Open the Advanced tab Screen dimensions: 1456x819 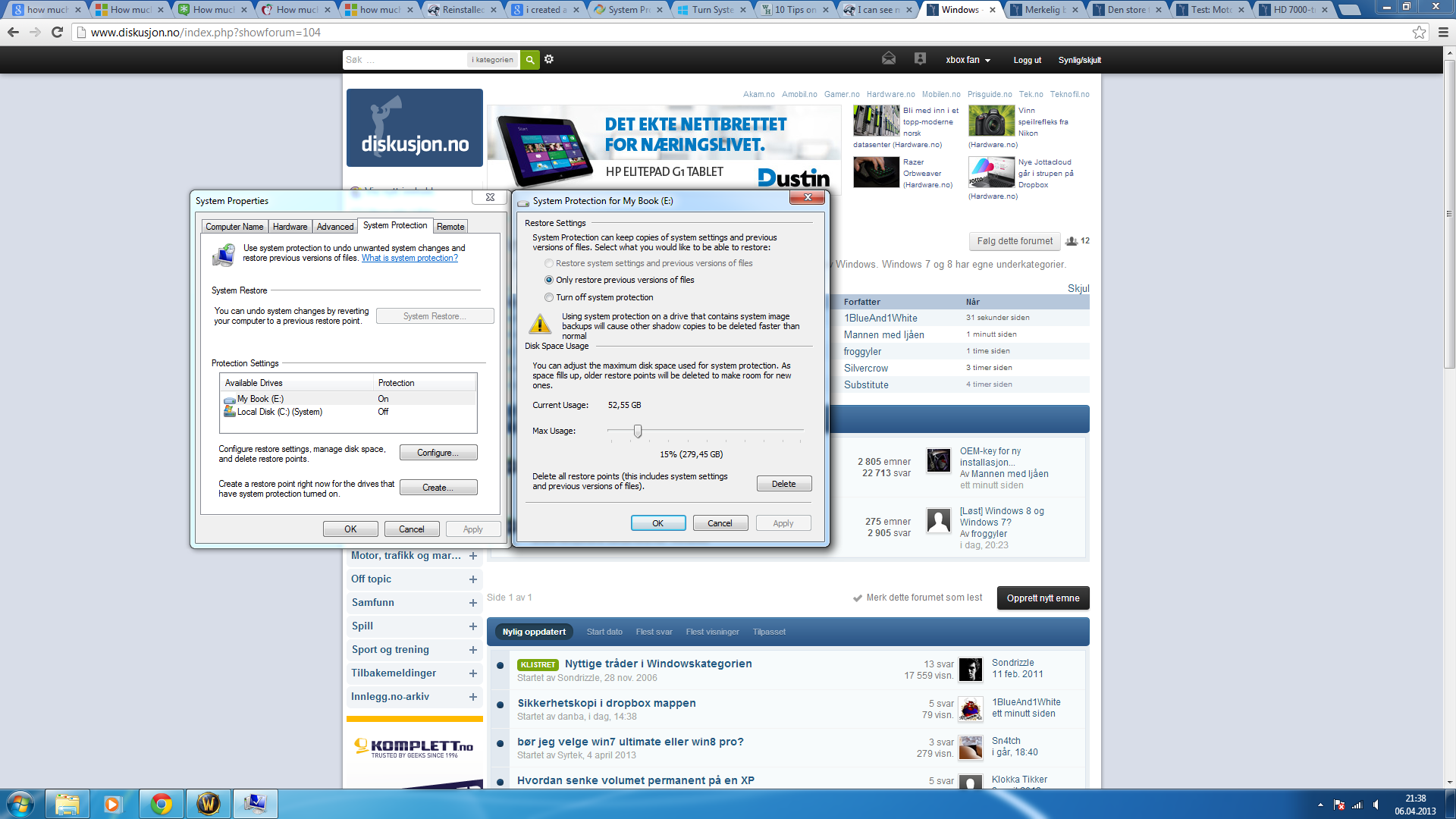pyautogui.click(x=334, y=227)
